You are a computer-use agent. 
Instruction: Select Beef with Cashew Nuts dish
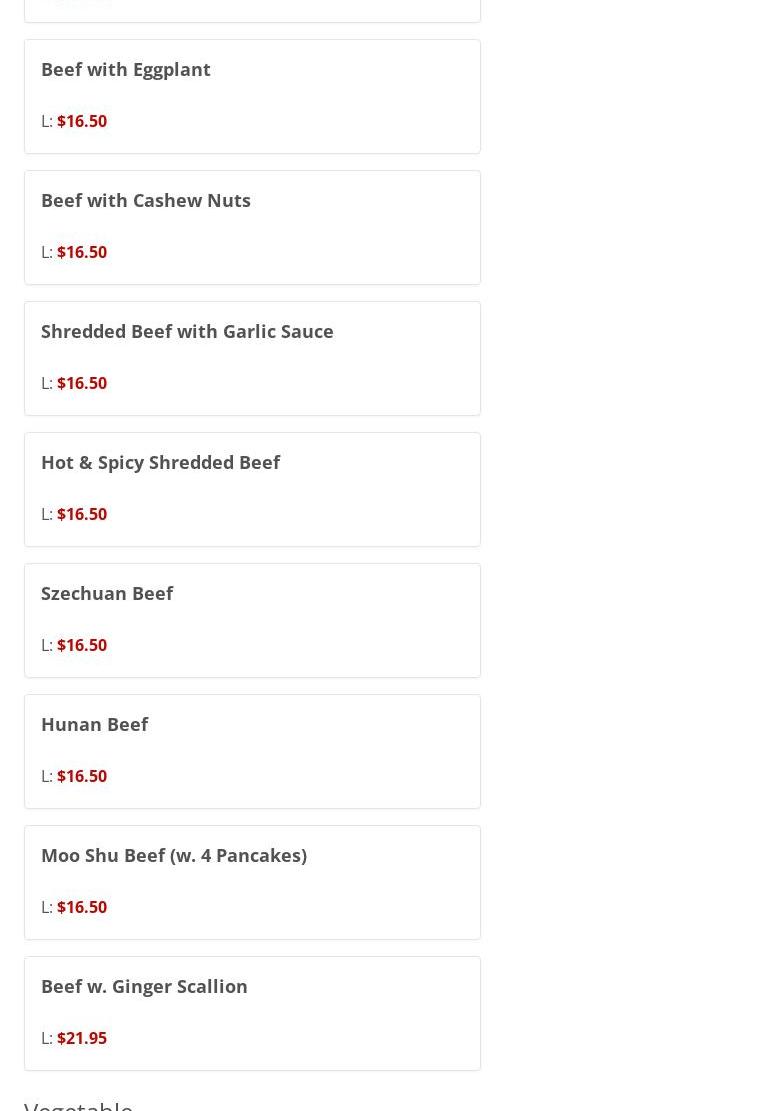point(146,200)
